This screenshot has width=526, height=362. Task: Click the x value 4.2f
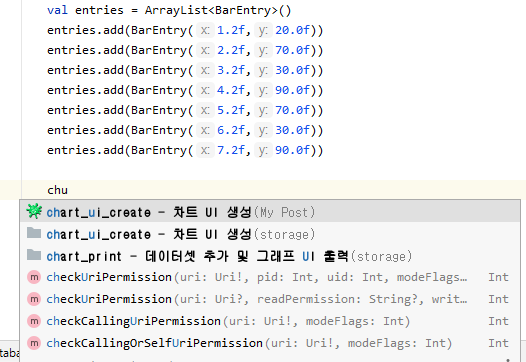click(231, 90)
